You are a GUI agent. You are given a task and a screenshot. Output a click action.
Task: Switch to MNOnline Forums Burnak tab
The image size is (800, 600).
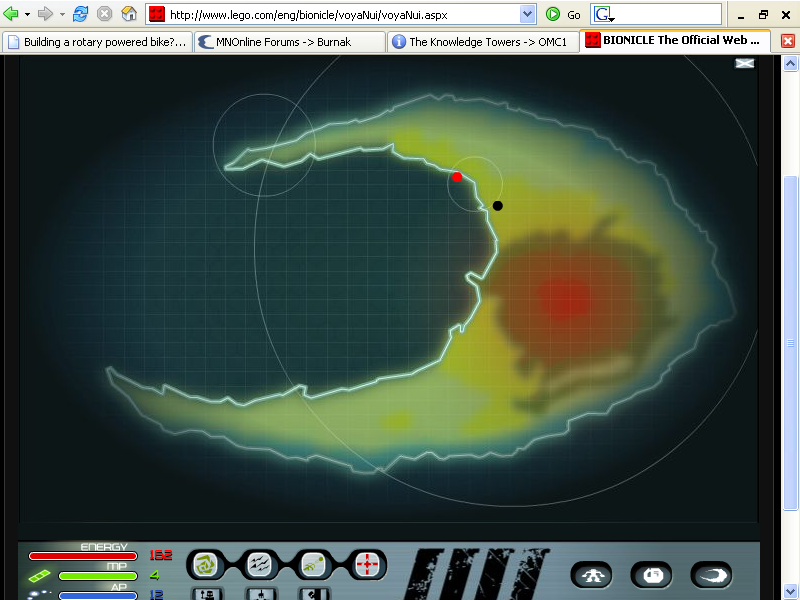(x=290, y=42)
